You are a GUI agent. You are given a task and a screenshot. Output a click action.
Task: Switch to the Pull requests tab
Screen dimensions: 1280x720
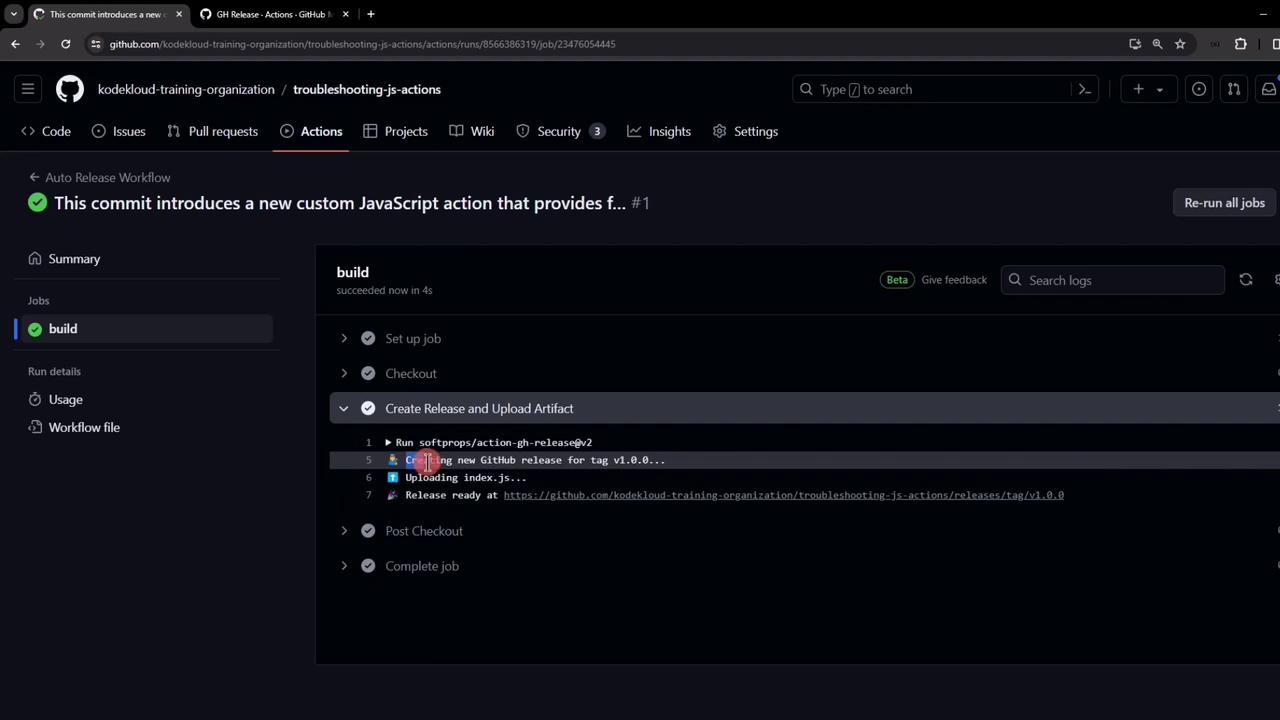point(212,131)
